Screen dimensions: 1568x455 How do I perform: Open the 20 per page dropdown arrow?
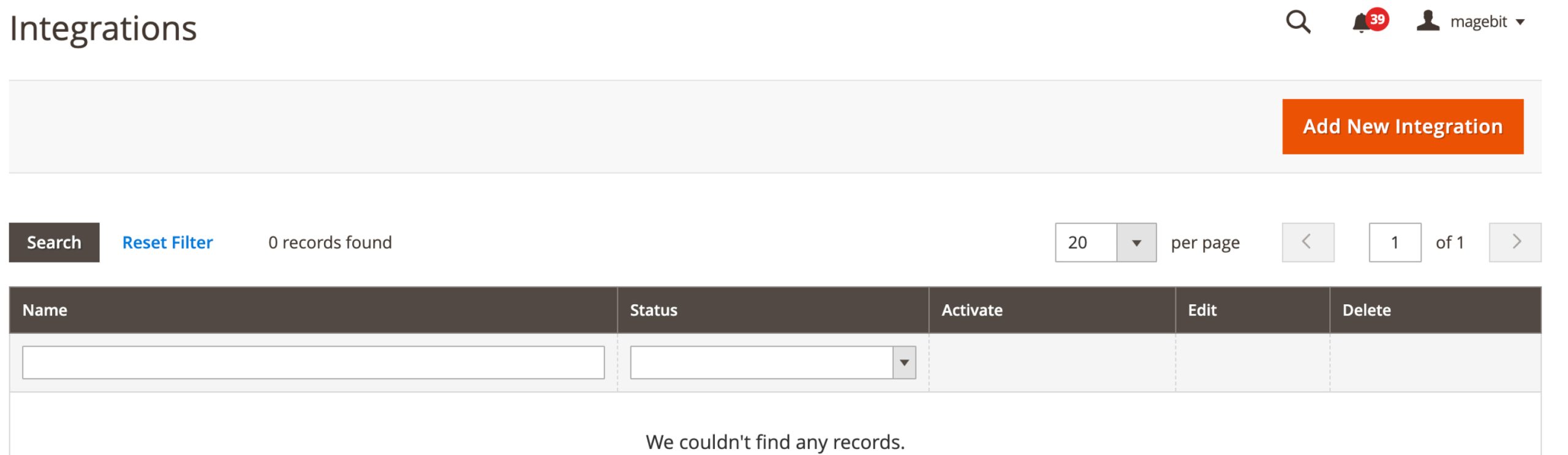pyautogui.click(x=1136, y=243)
